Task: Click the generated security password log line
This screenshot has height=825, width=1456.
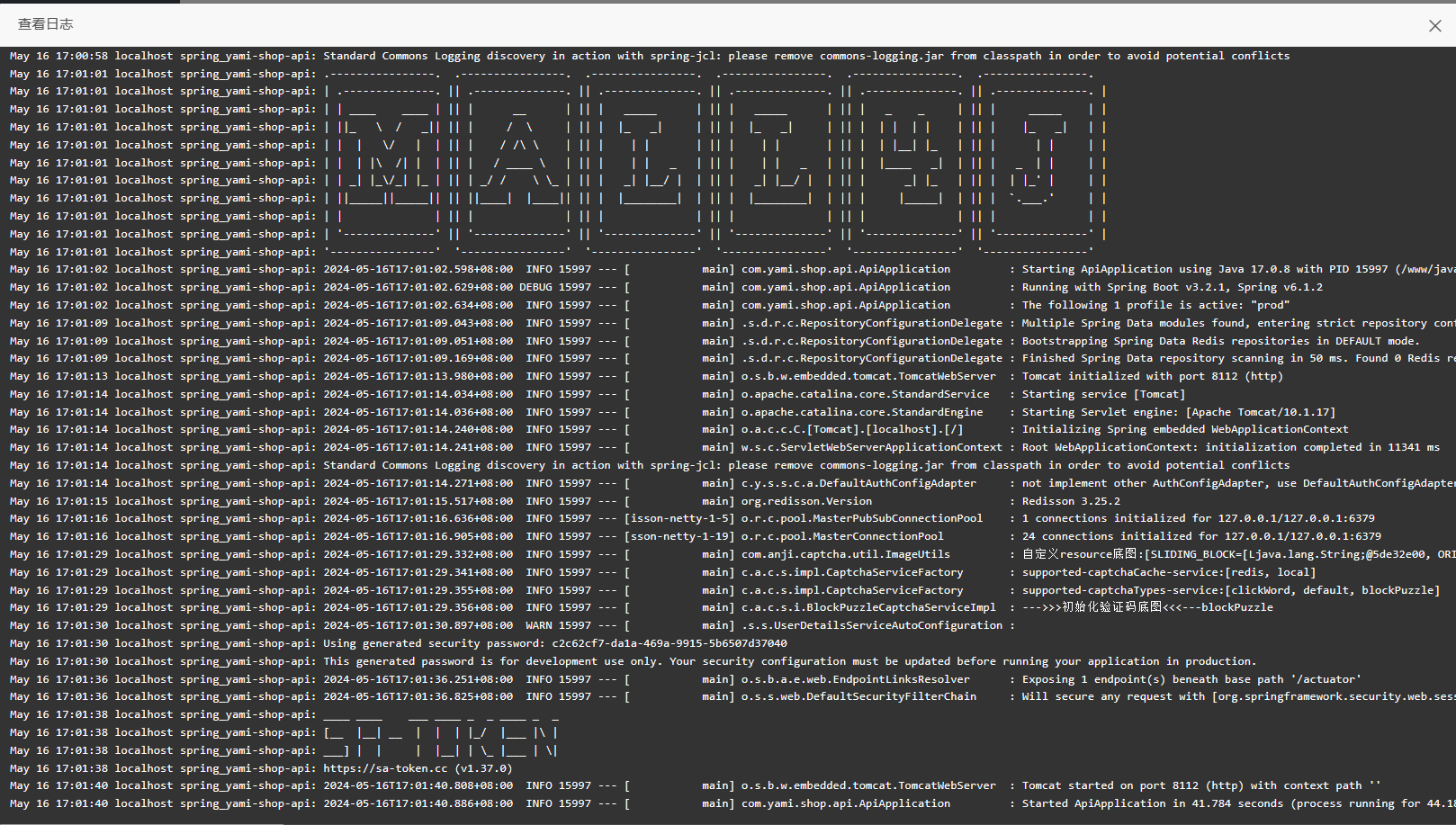Action: click(554, 643)
